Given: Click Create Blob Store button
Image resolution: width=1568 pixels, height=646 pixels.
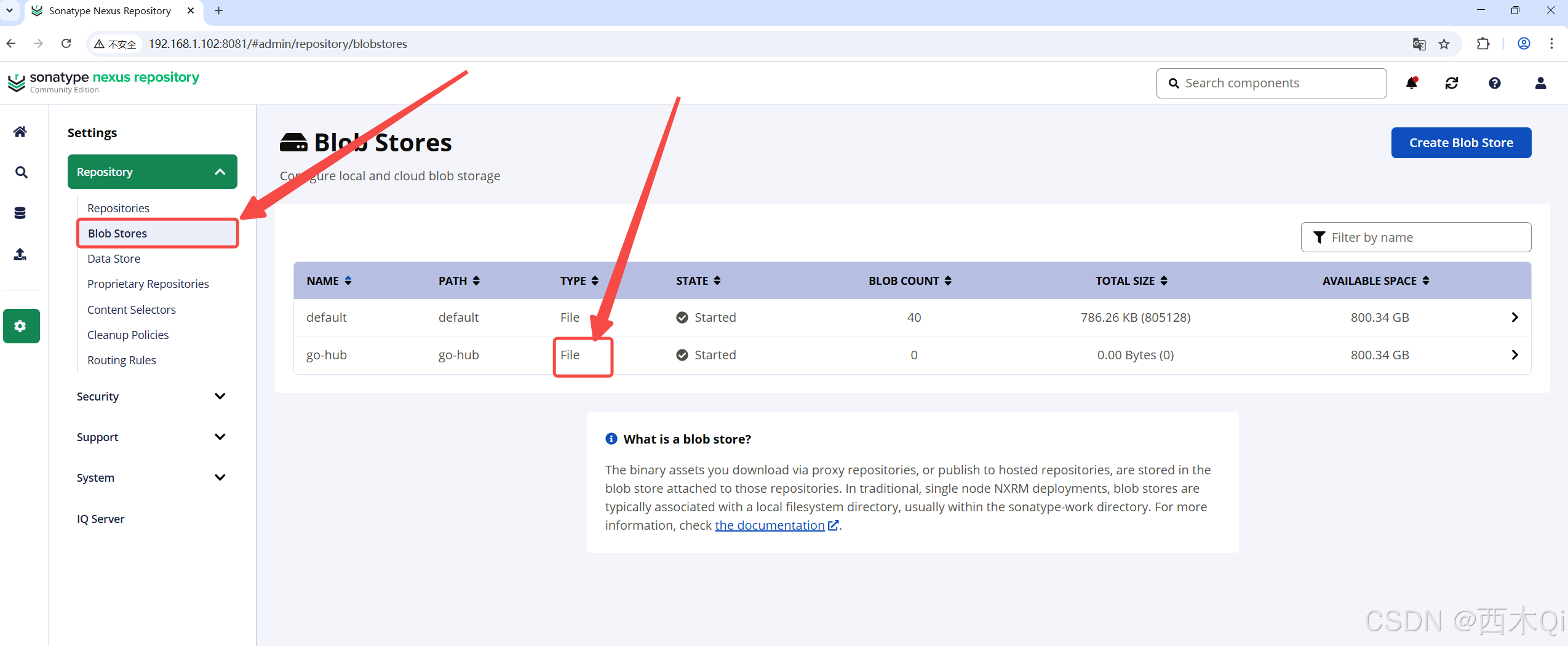Looking at the screenshot, I should coord(1461,143).
